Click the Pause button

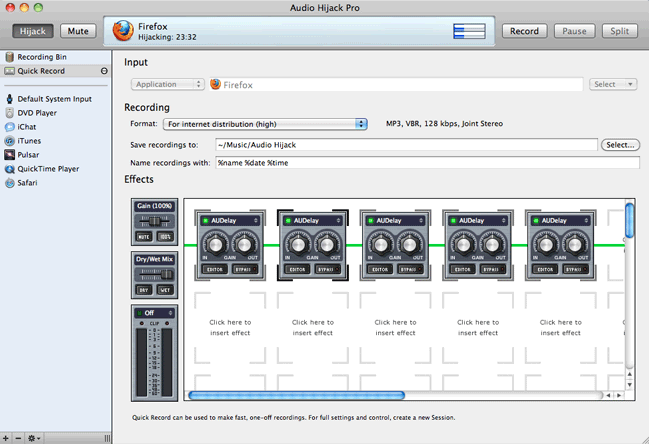[574, 31]
